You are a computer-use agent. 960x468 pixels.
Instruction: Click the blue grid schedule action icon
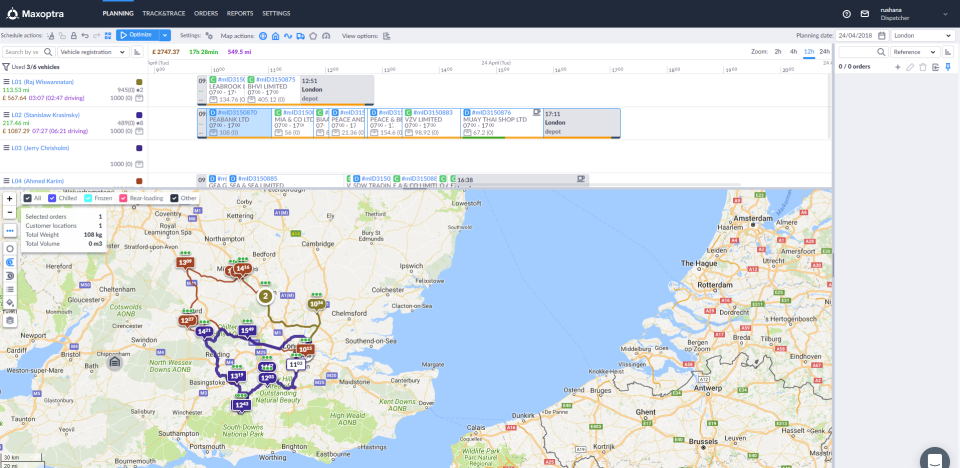pos(108,36)
